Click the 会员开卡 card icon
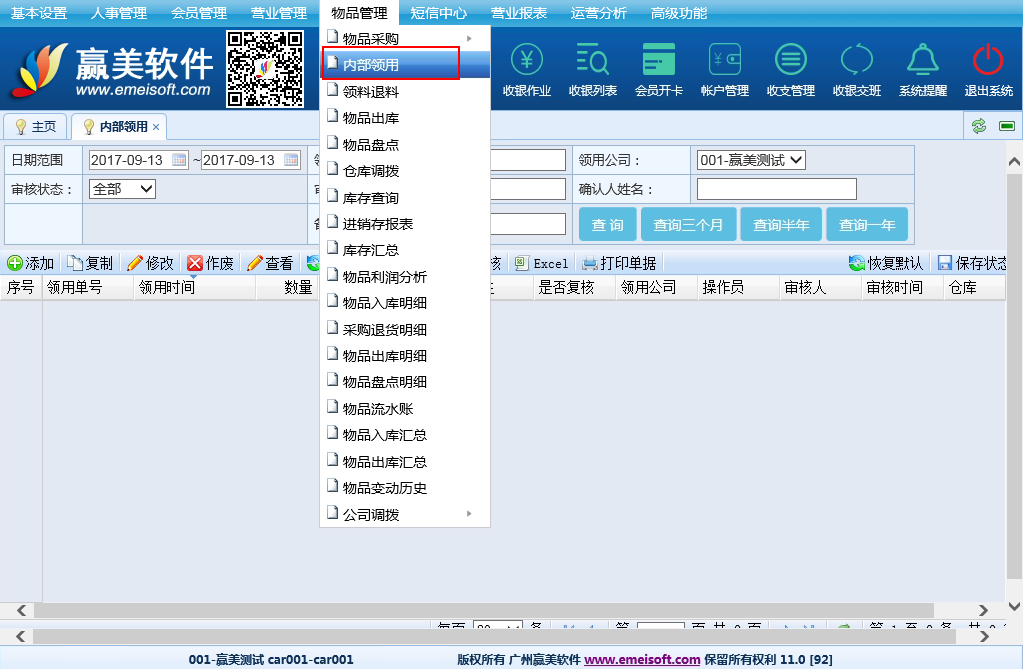Screen dimensions: 1023x669 [x=658, y=61]
